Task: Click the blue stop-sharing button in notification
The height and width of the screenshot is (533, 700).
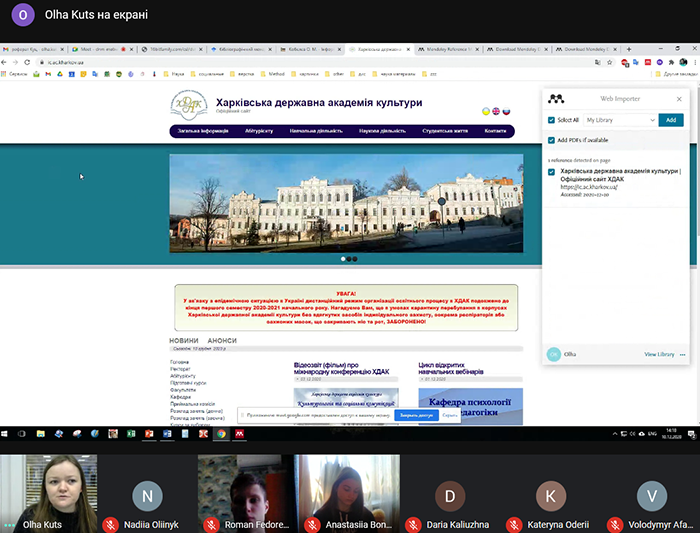Action: [x=416, y=415]
